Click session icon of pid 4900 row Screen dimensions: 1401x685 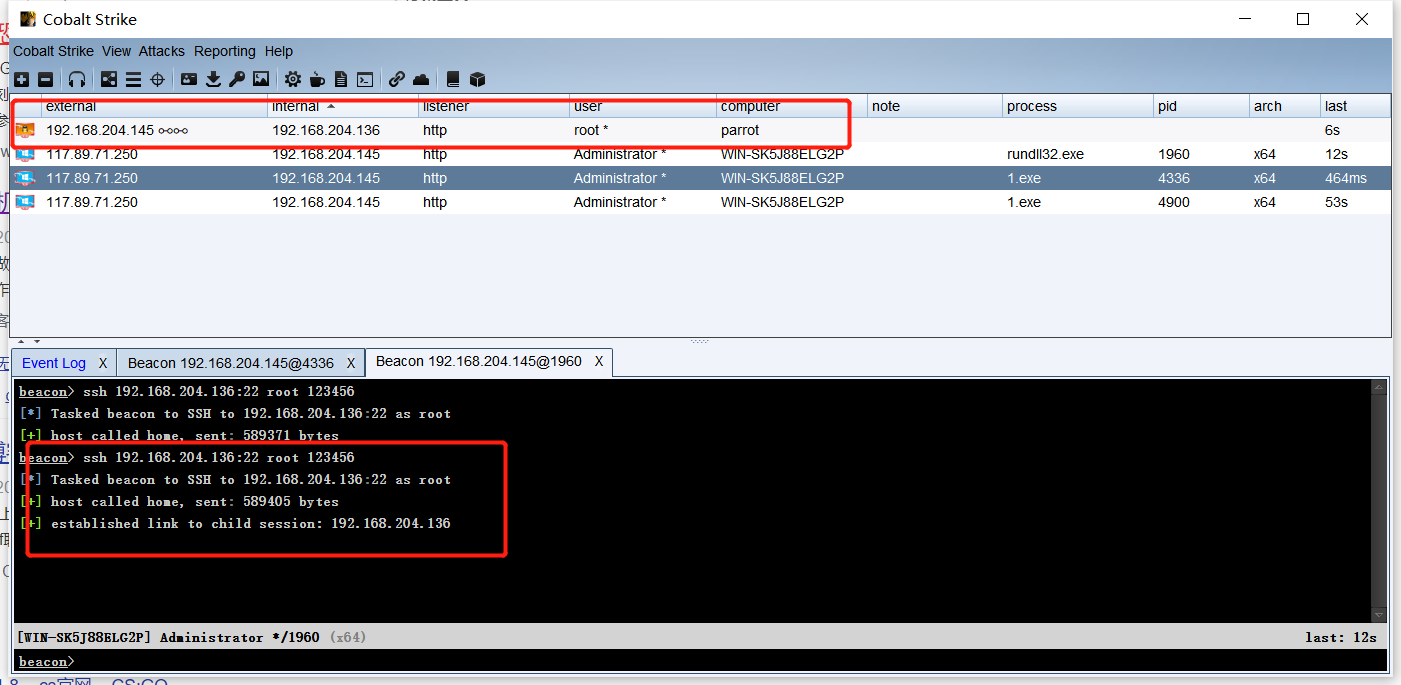tap(25, 202)
